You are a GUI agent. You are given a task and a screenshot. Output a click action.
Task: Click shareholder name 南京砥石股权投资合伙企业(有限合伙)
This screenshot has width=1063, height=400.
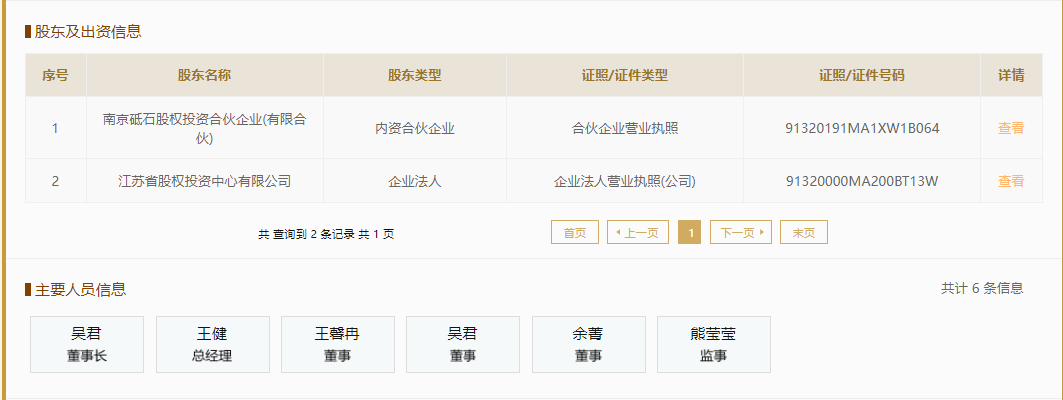tap(205, 128)
